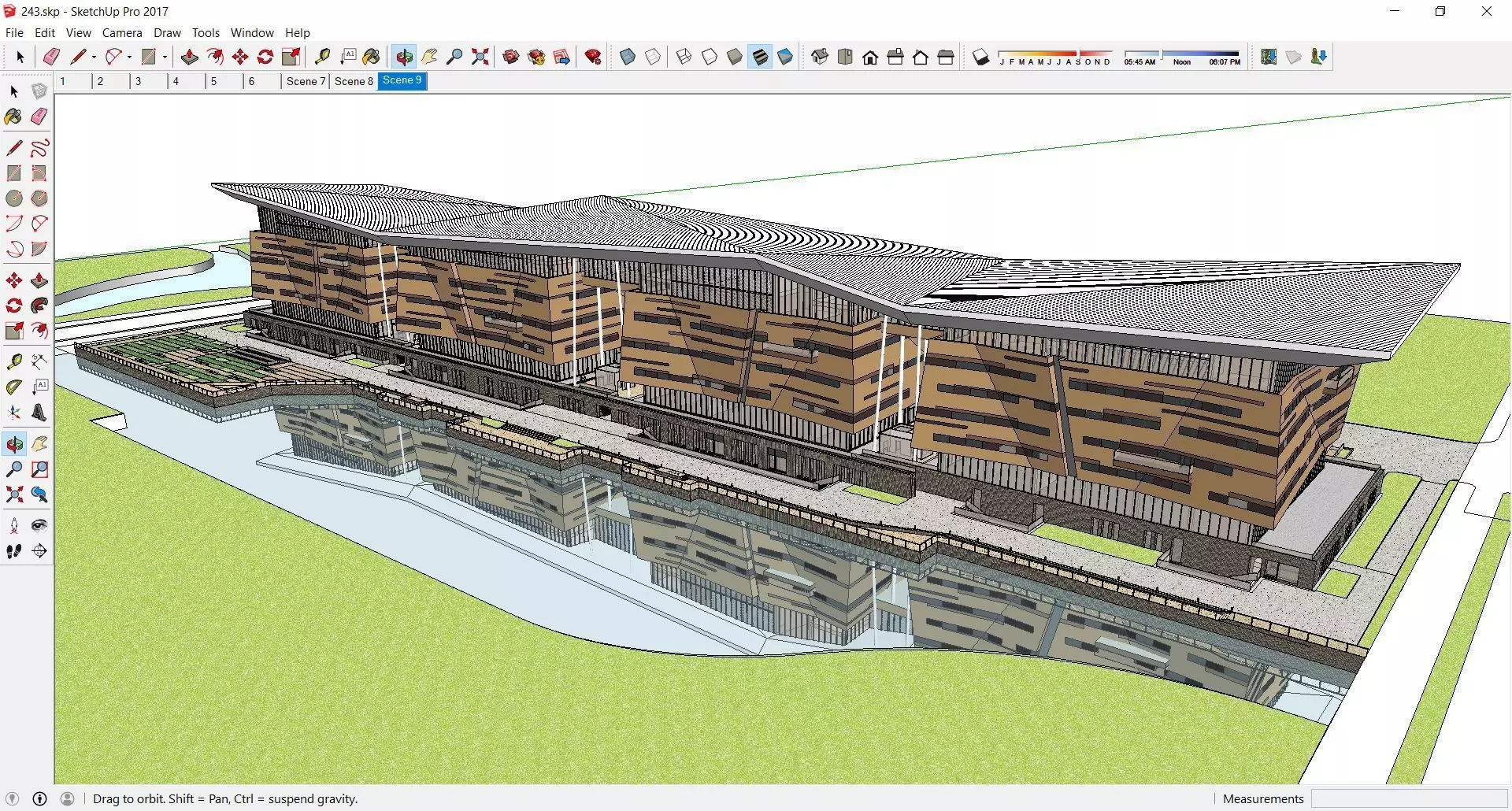Screen dimensions: 1512x811
Task: Switch to scene tab 4
Action: pos(185,81)
